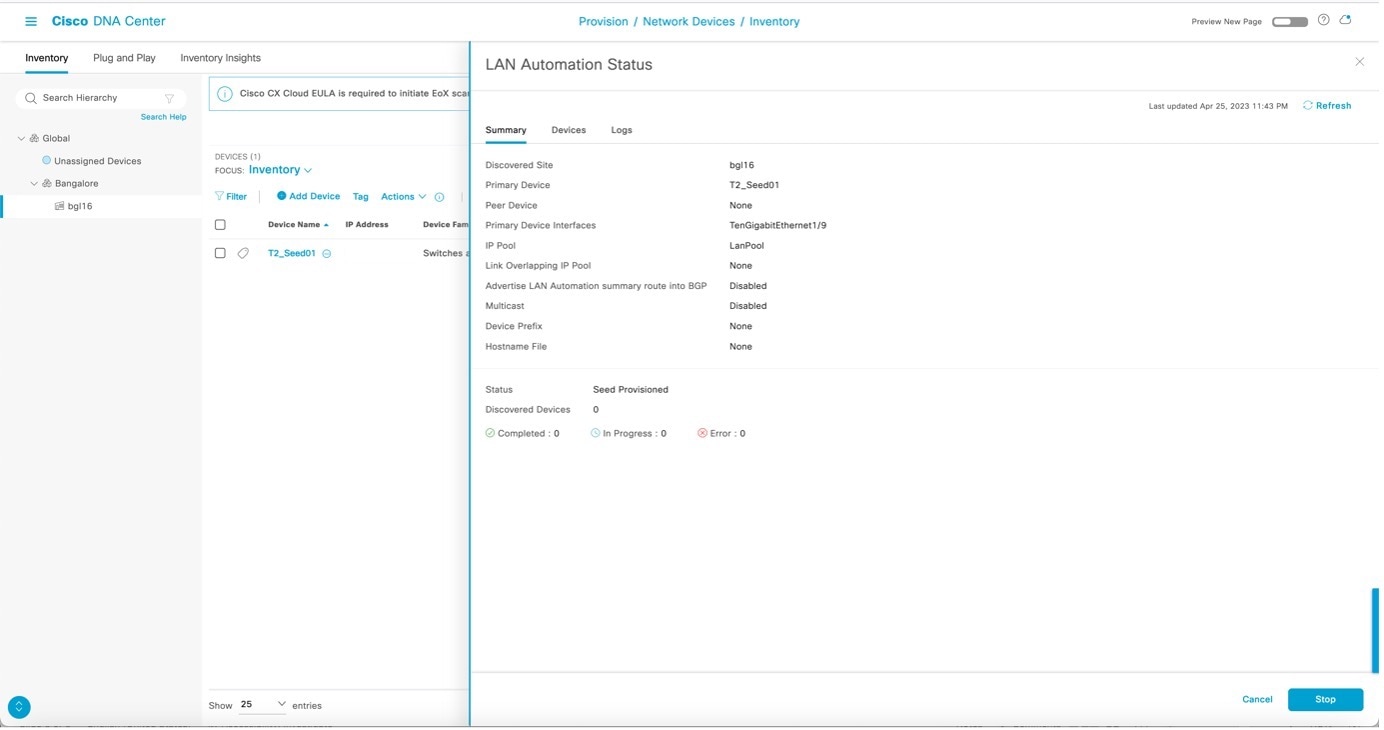1384x730 pixels.
Task: Click the TenGigabitEthernet1/9 interface value
Action: click(x=778, y=225)
